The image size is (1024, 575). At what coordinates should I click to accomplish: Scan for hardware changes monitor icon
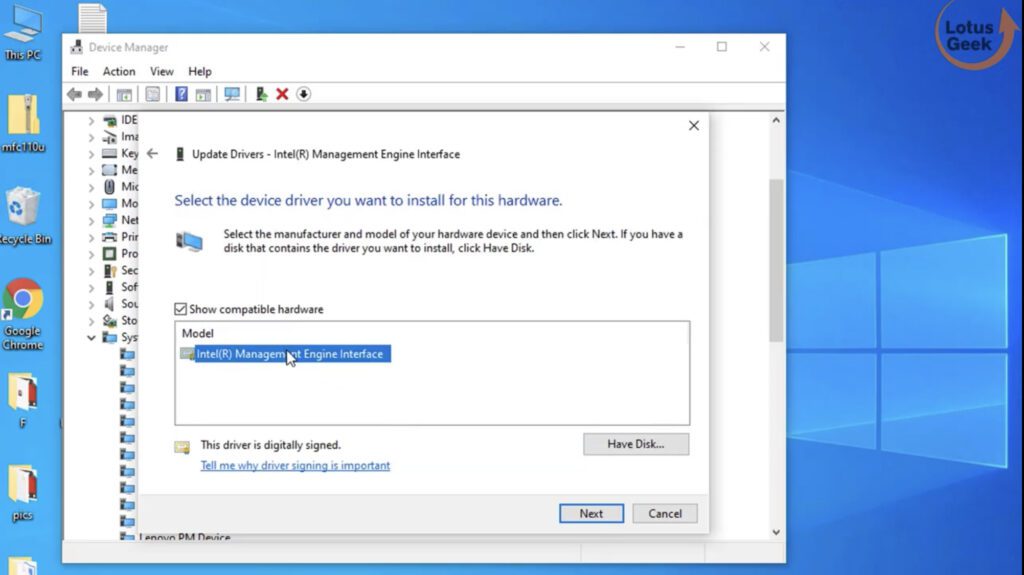point(232,94)
